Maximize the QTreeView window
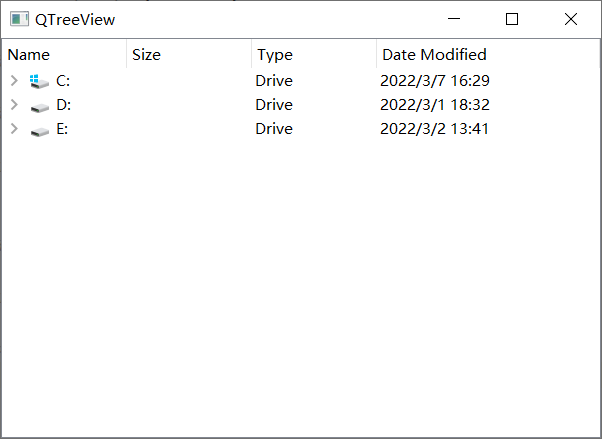Screen dimensions: 602x439 point(512,19)
